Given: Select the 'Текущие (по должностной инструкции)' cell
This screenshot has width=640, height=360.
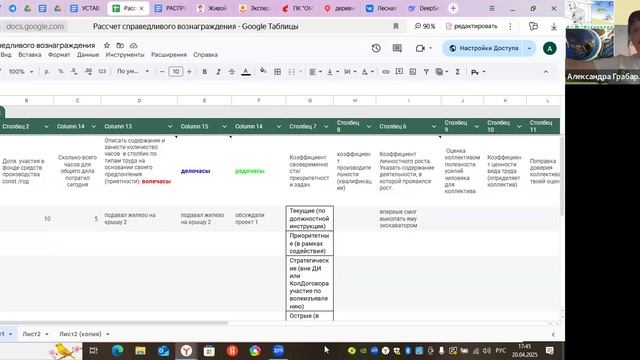Looking at the screenshot, I should coord(310,218).
